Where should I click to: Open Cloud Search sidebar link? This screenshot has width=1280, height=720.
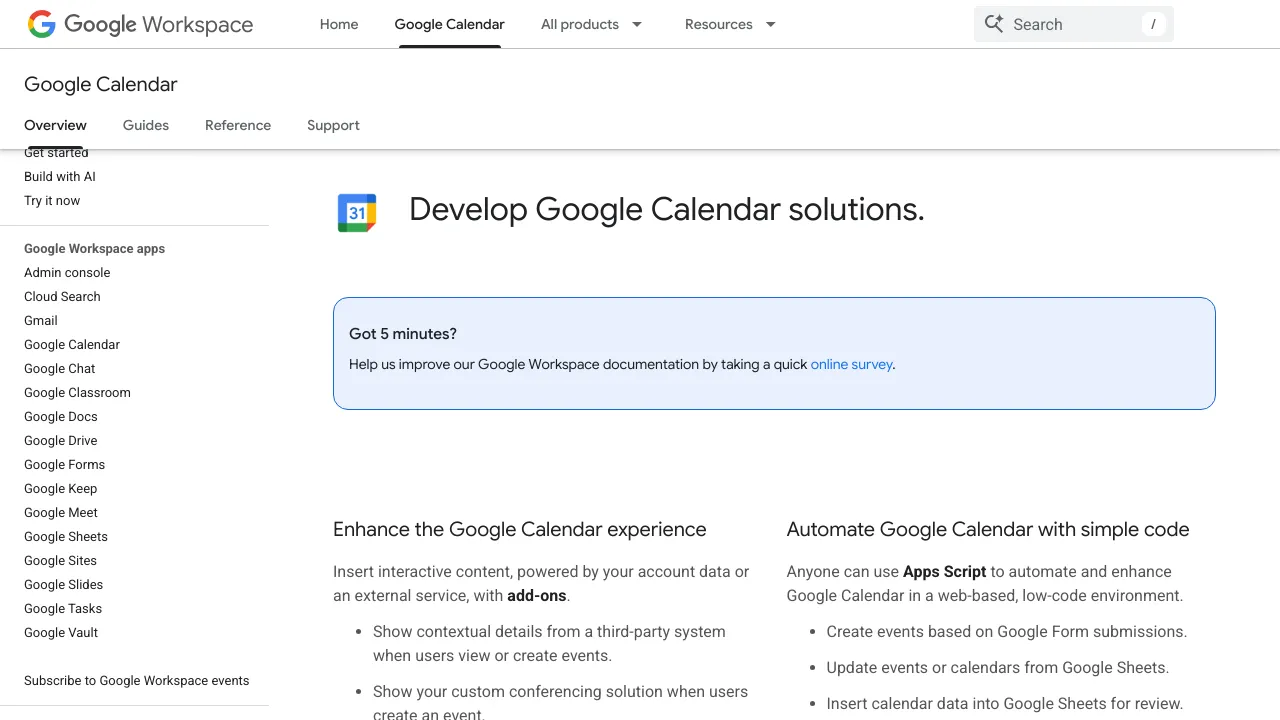coord(62,296)
